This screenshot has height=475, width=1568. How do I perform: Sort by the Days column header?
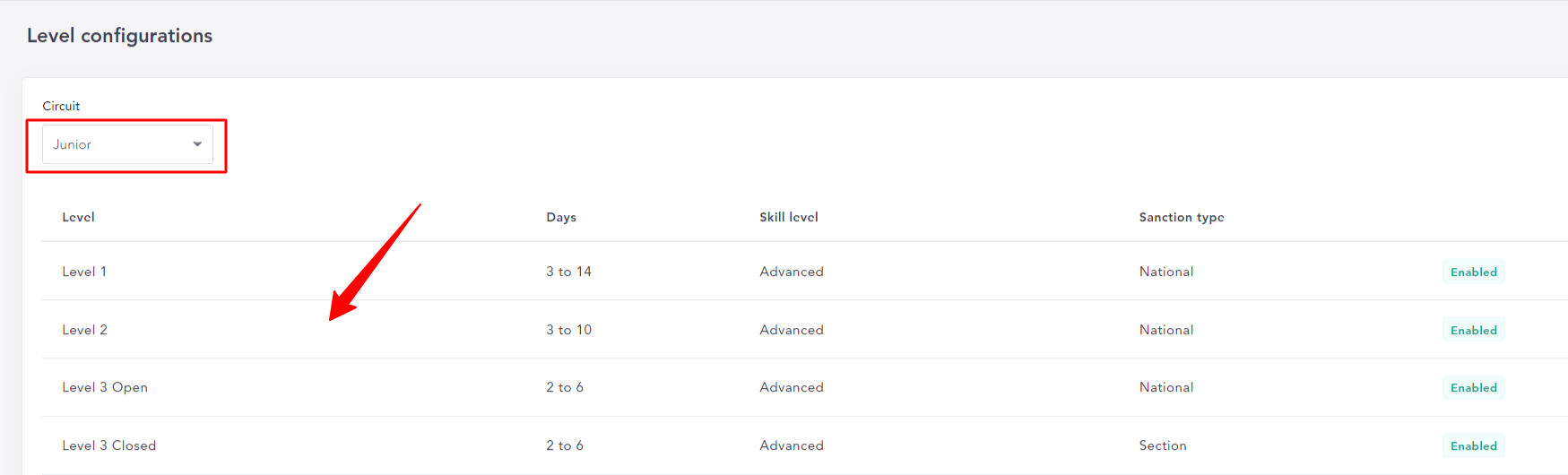click(561, 217)
